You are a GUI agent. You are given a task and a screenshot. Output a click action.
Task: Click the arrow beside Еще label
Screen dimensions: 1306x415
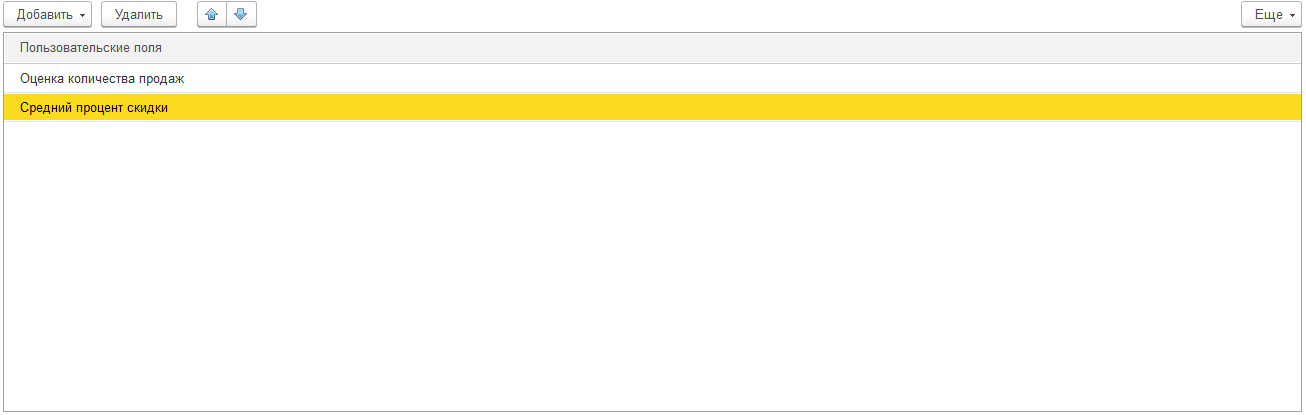pyautogui.click(x=1292, y=16)
